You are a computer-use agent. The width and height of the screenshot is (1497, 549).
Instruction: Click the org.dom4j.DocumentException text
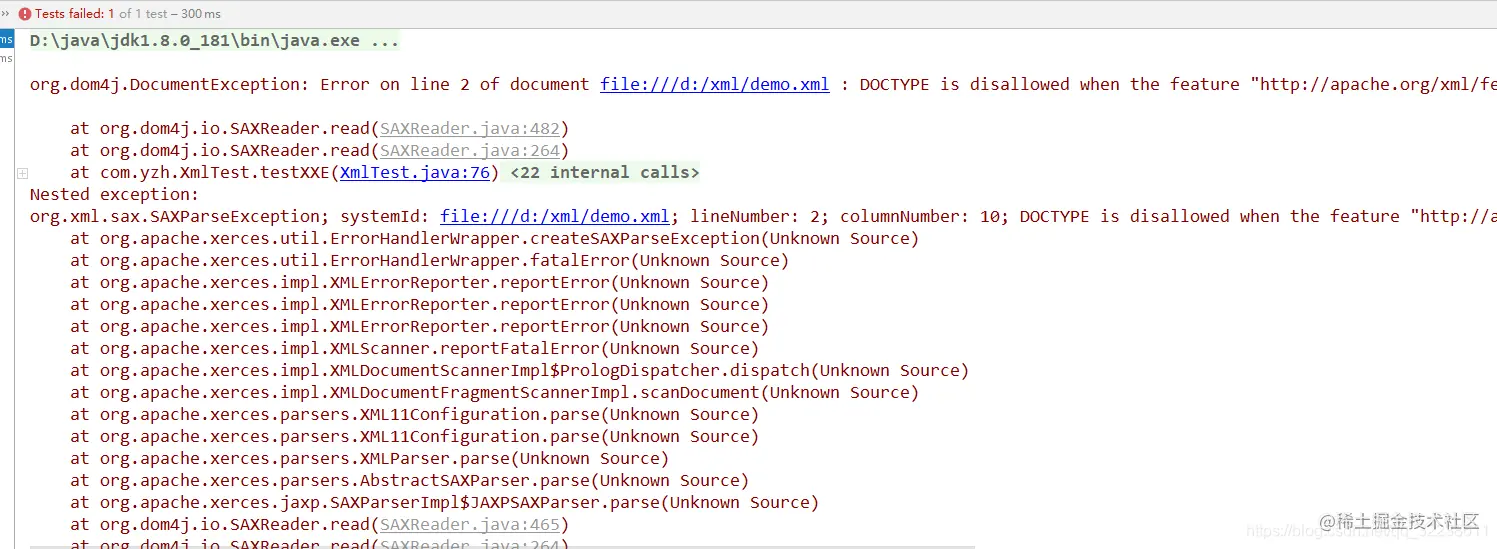(169, 84)
